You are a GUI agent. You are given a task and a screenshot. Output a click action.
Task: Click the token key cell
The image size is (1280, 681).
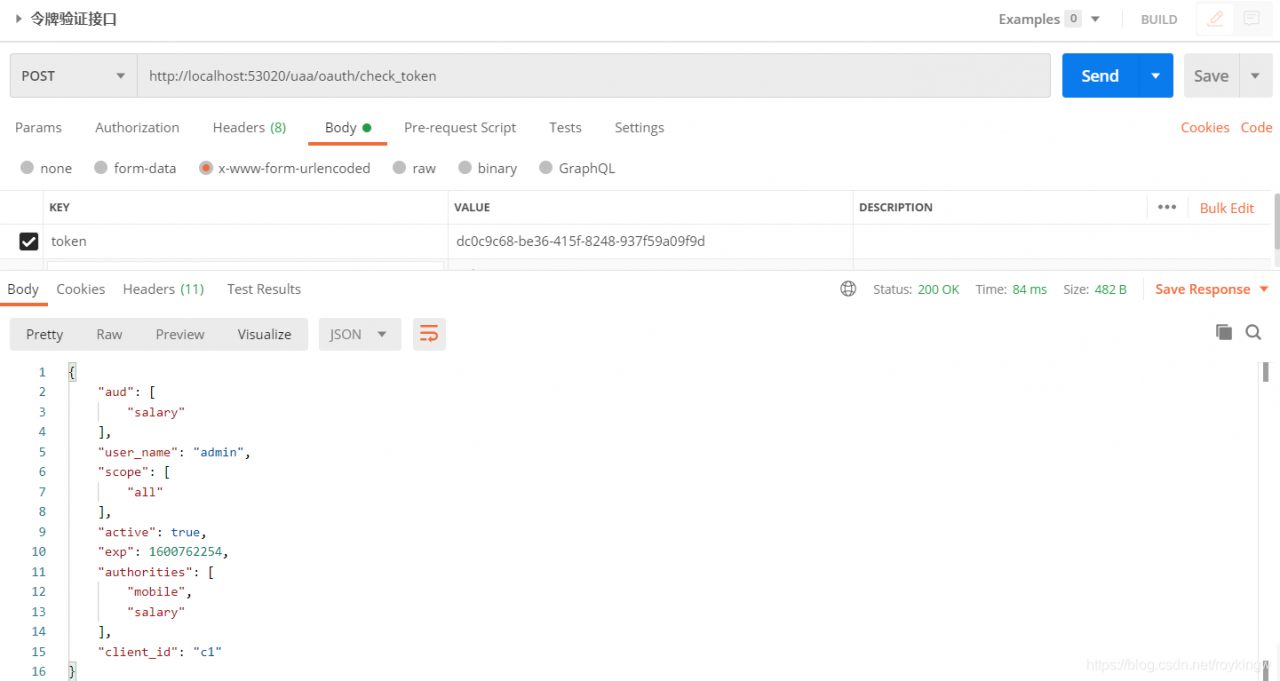coord(247,241)
